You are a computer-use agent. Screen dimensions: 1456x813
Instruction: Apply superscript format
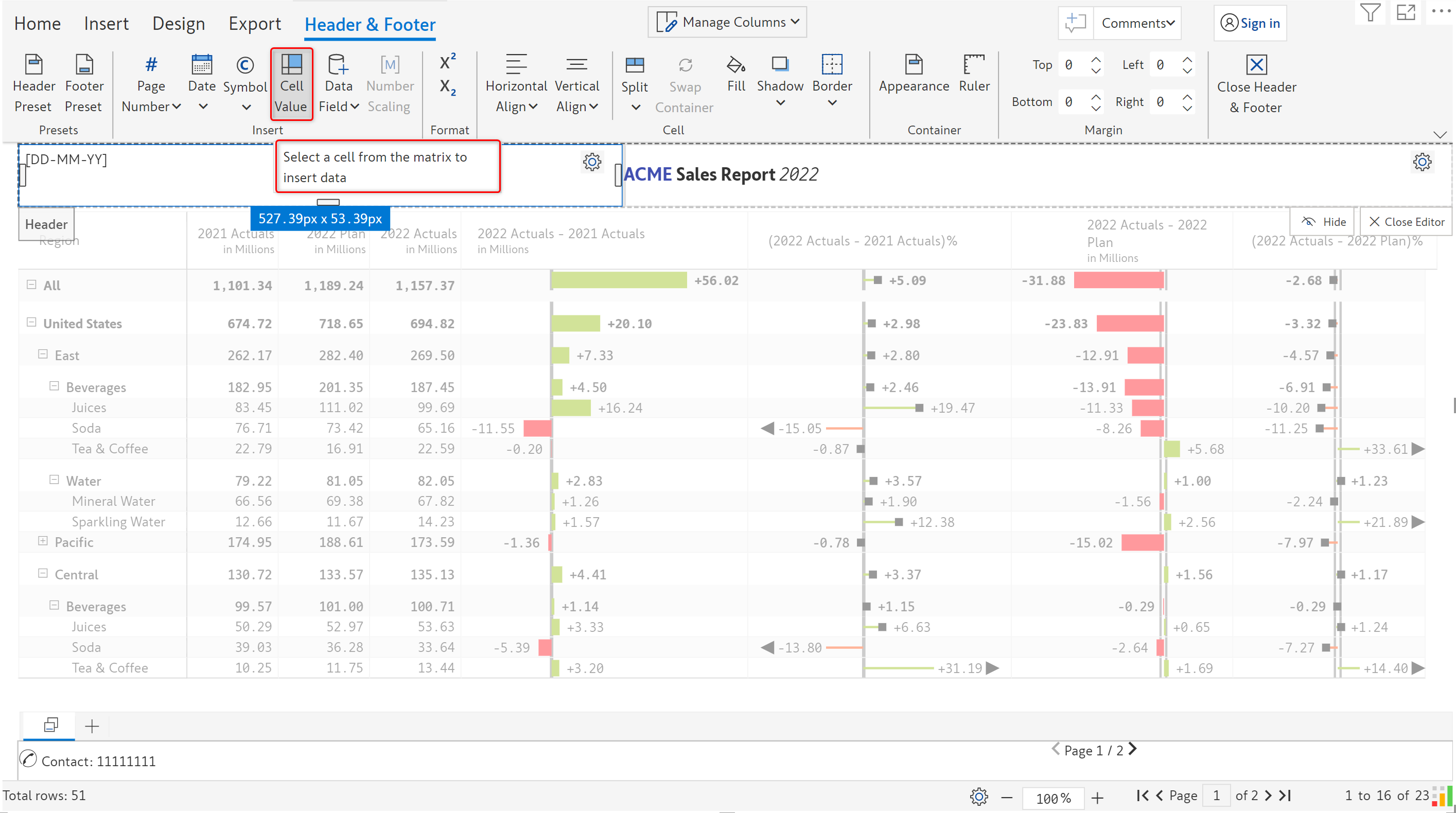pos(447,62)
